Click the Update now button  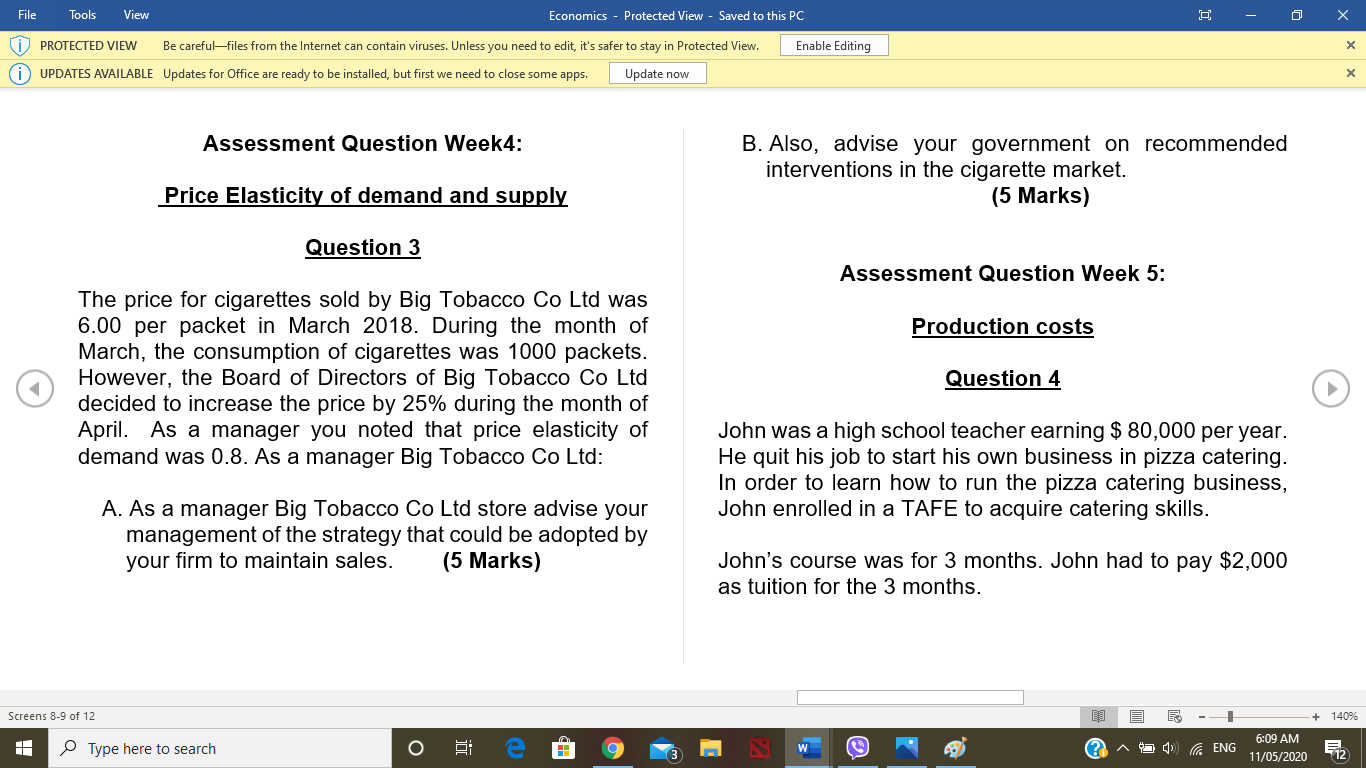[657, 73]
